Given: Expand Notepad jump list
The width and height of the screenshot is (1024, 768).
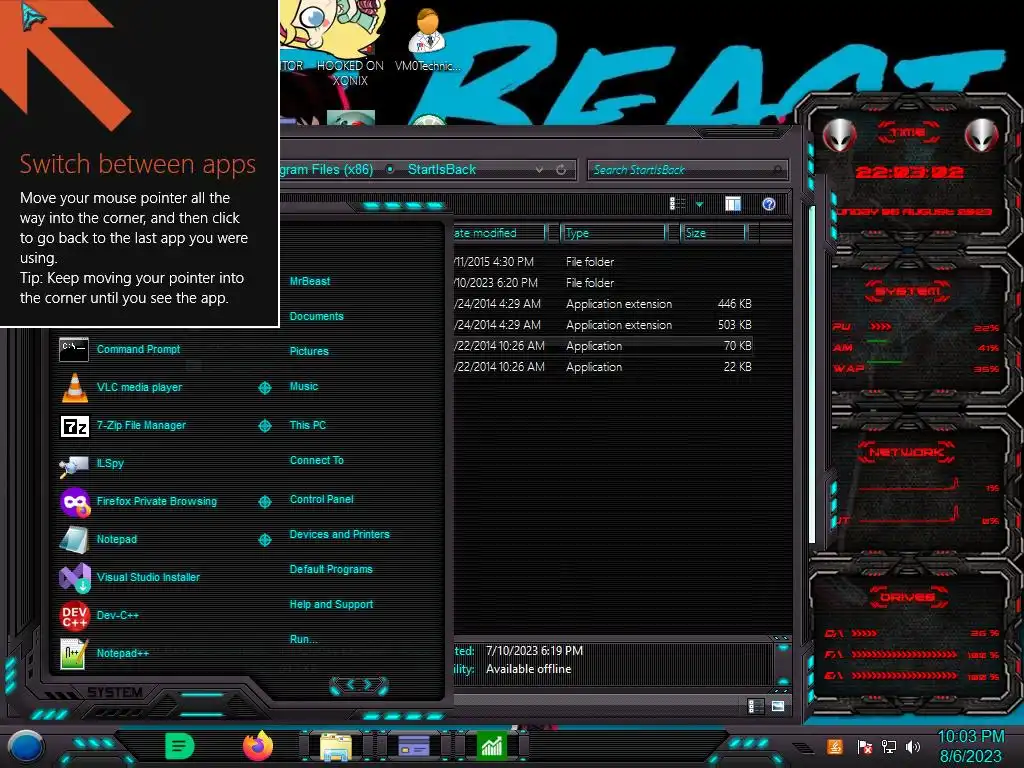Looking at the screenshot, I should click(x=264, y=539).
